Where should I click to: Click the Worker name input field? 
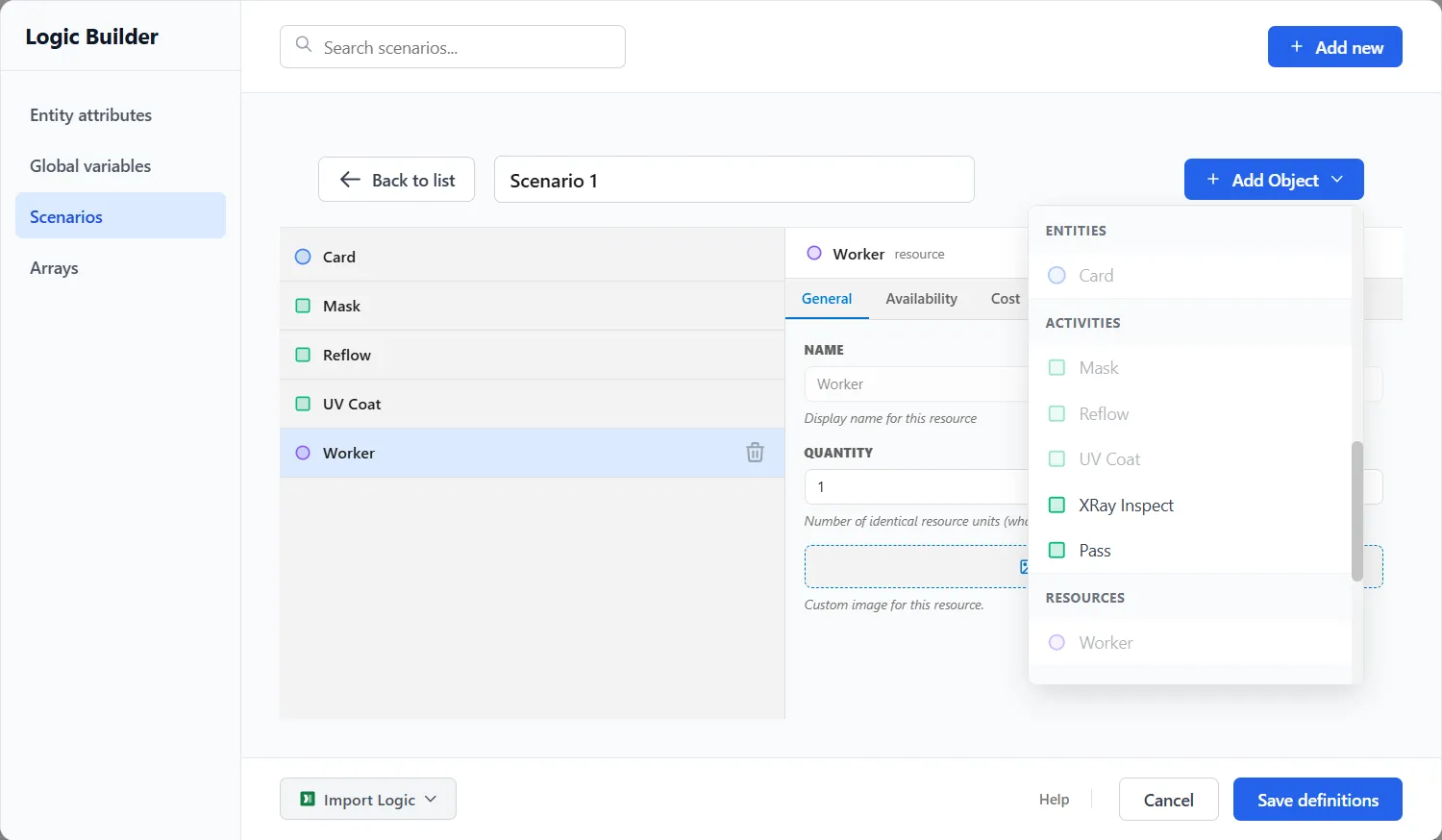tap(916, 383)
